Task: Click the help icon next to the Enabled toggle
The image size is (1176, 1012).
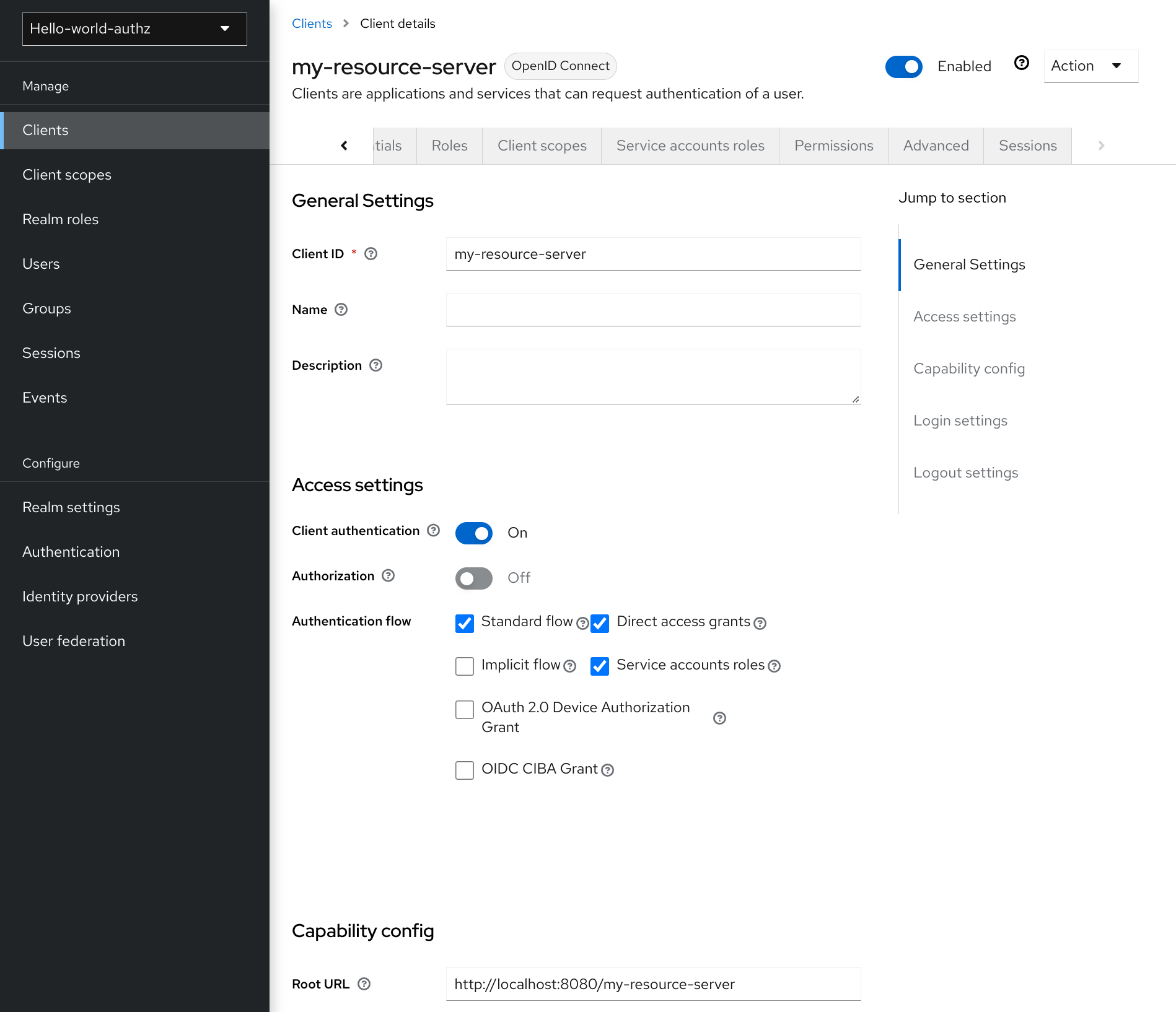Action: tap(1022, 64)
